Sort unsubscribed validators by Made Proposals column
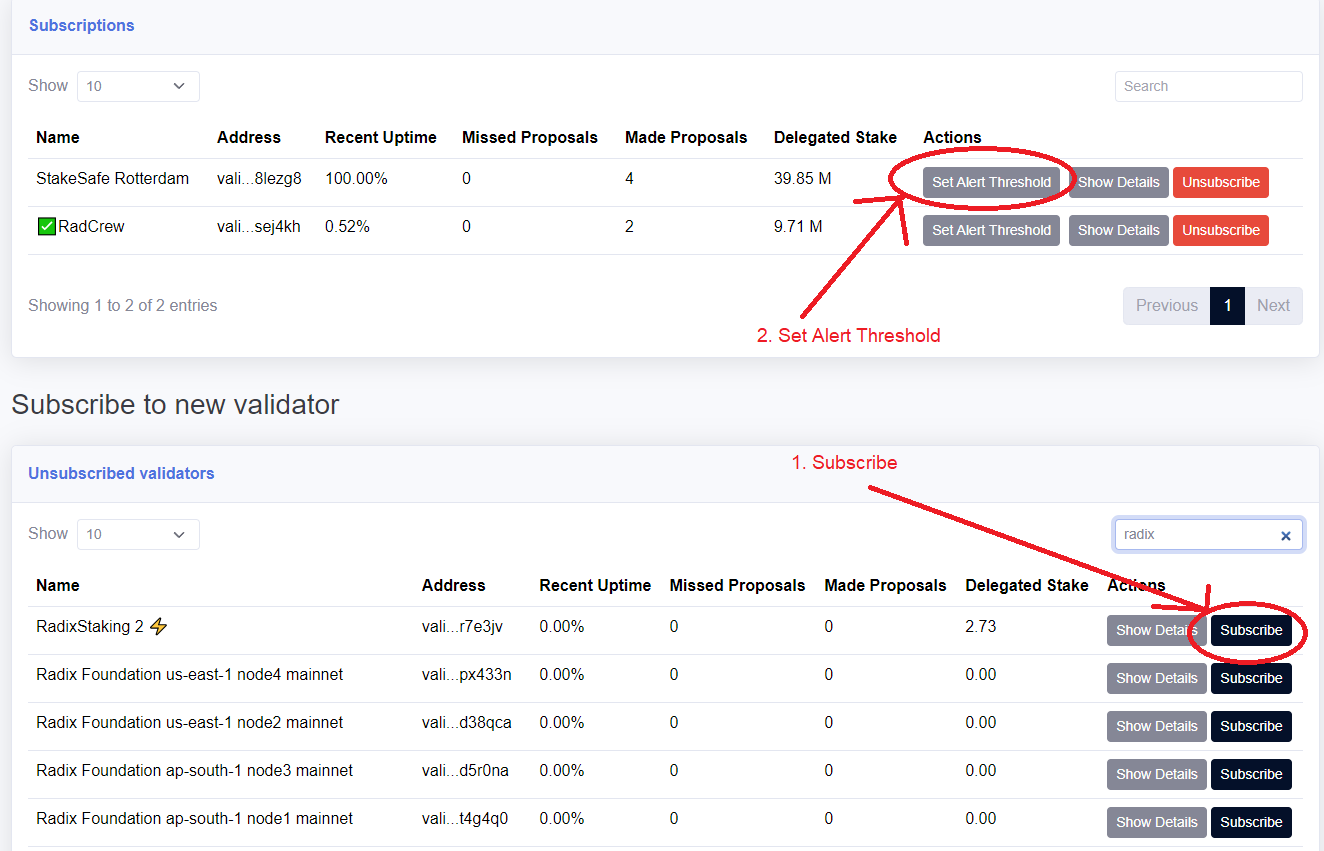Image resolution: width=1324 pixels, height=851 pixels. coord(885,586)
